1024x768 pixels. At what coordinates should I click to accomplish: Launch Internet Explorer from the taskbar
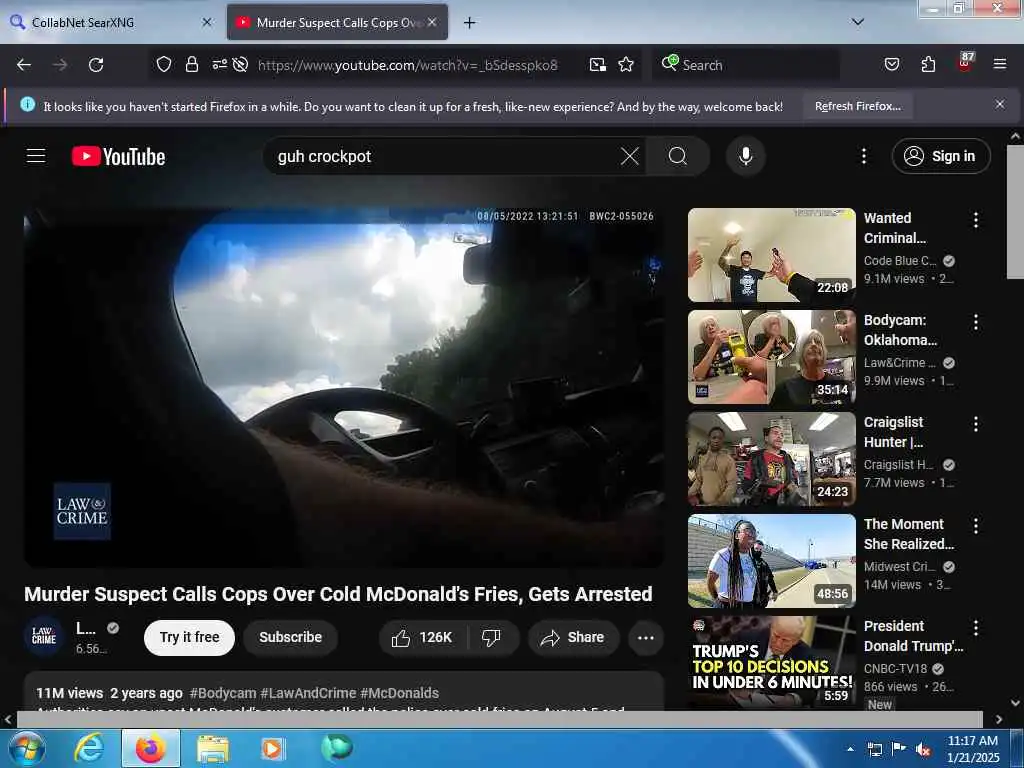89,748
